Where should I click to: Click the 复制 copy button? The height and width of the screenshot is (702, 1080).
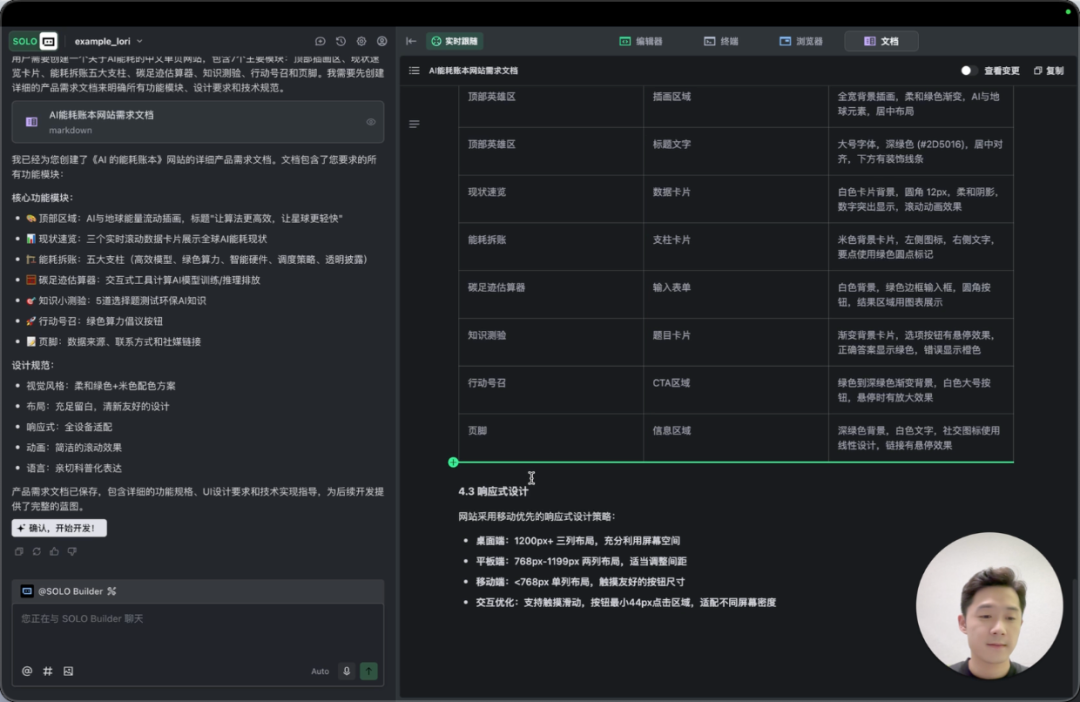coord(1048,71)
